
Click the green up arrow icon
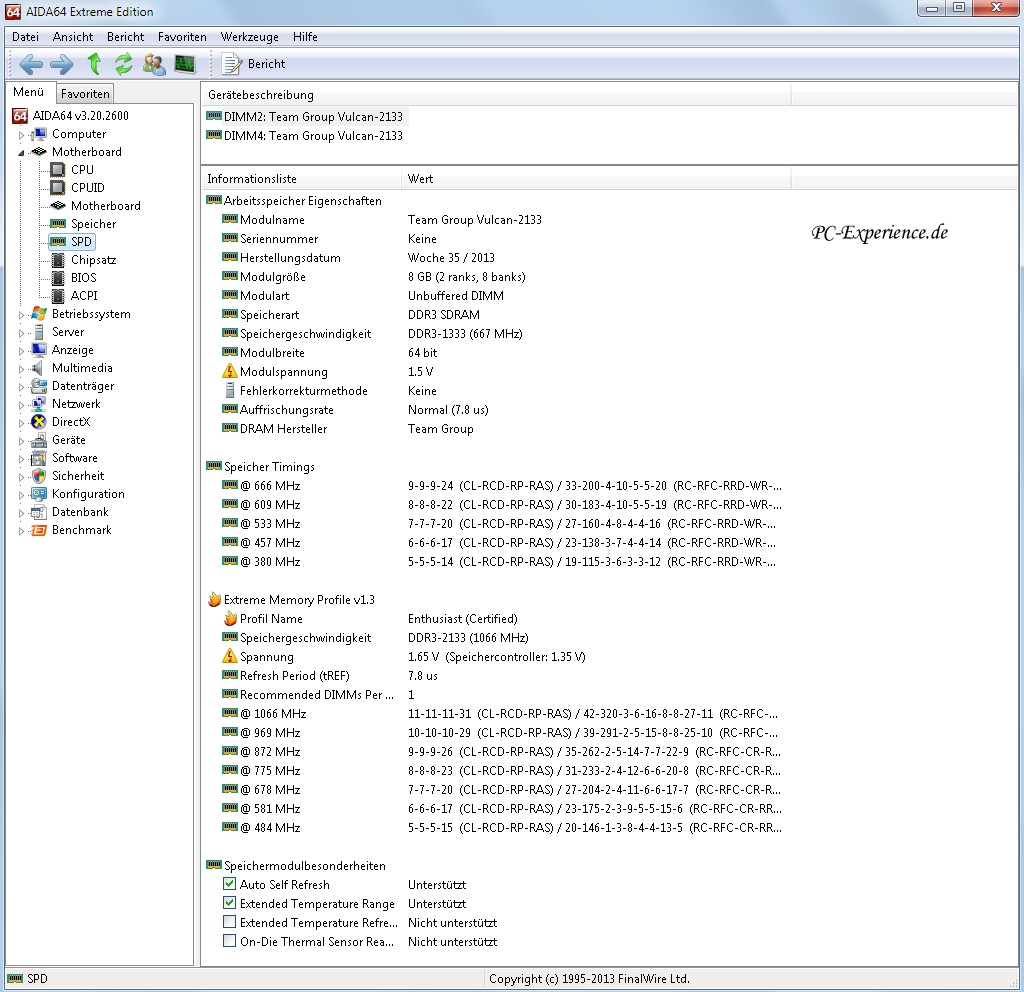pyautogui.click(x=94, y=65)
